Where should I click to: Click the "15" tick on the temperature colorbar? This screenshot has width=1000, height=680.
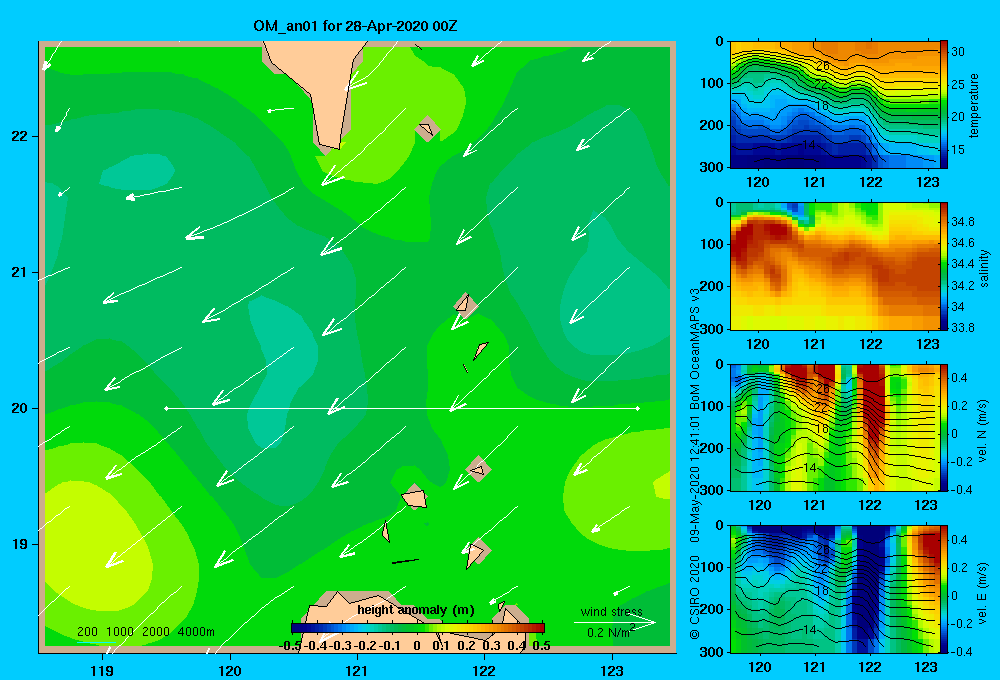[x=958, y=150]
